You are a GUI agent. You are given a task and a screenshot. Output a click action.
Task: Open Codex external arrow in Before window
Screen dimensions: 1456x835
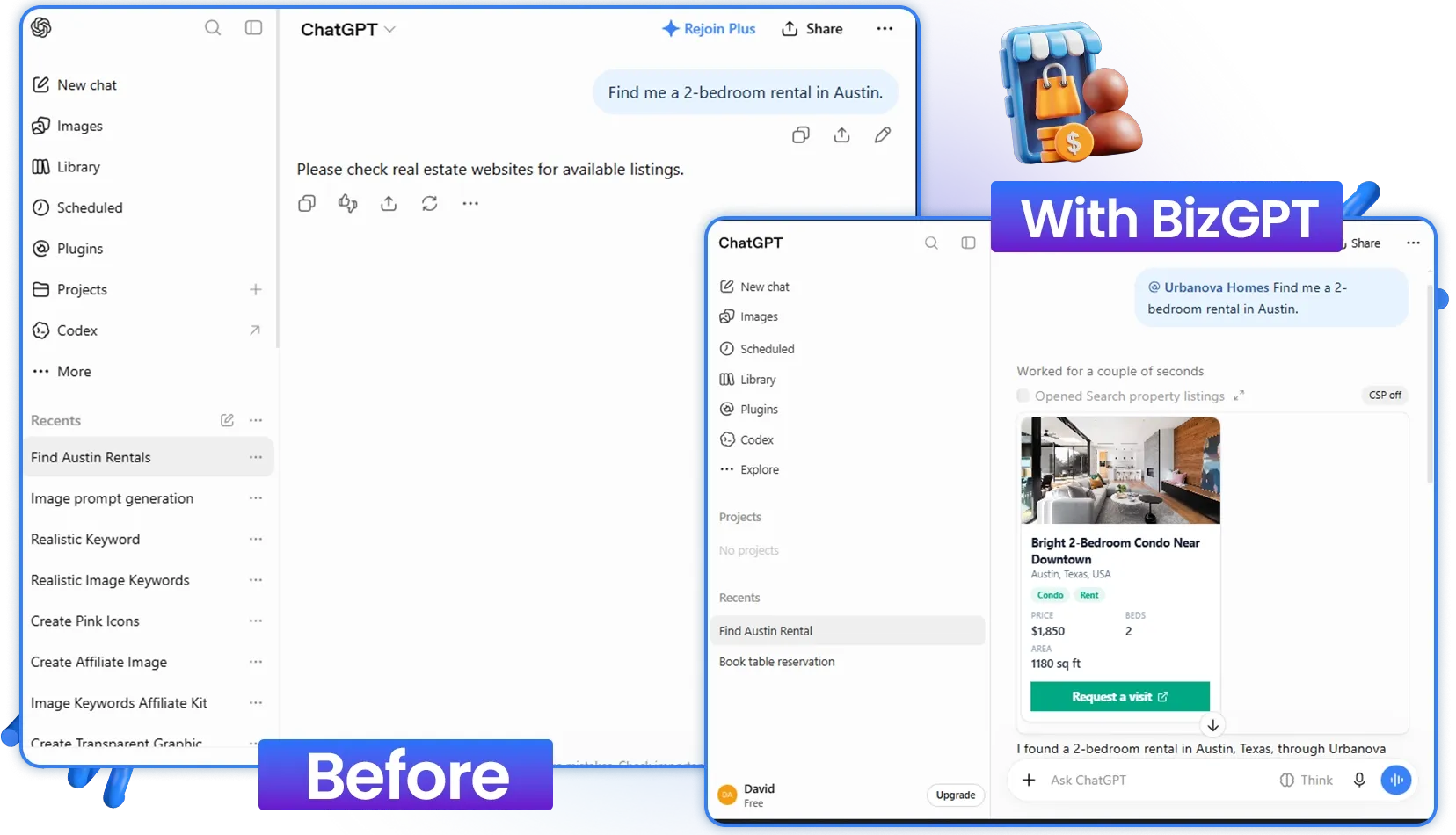click(x=255, y=330)
